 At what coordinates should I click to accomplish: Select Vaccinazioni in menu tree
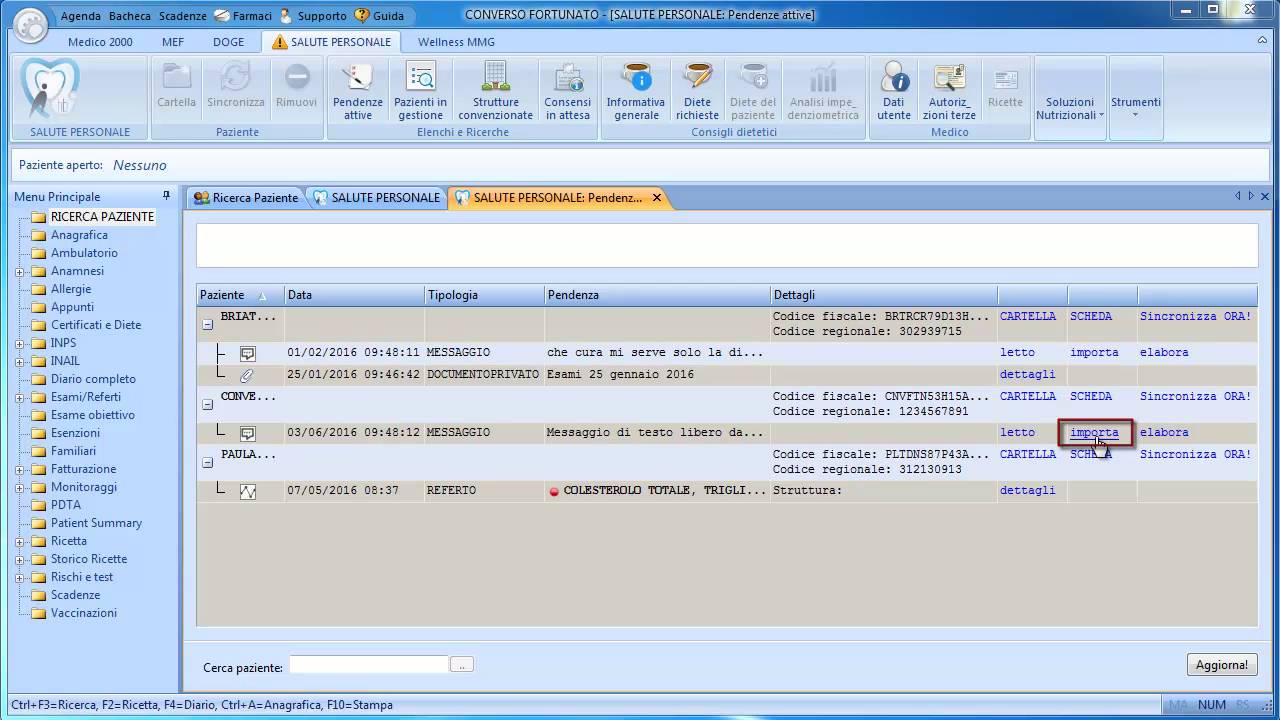(x=84, y=614)
